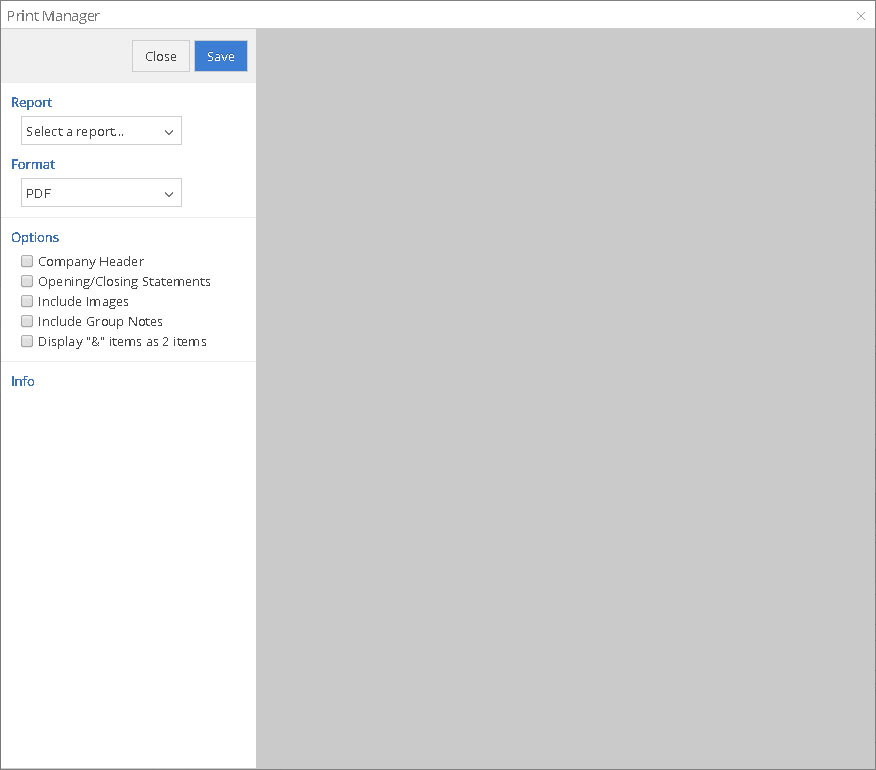
Task: Check the Include Images box
Action: click(x=28, y=301)
